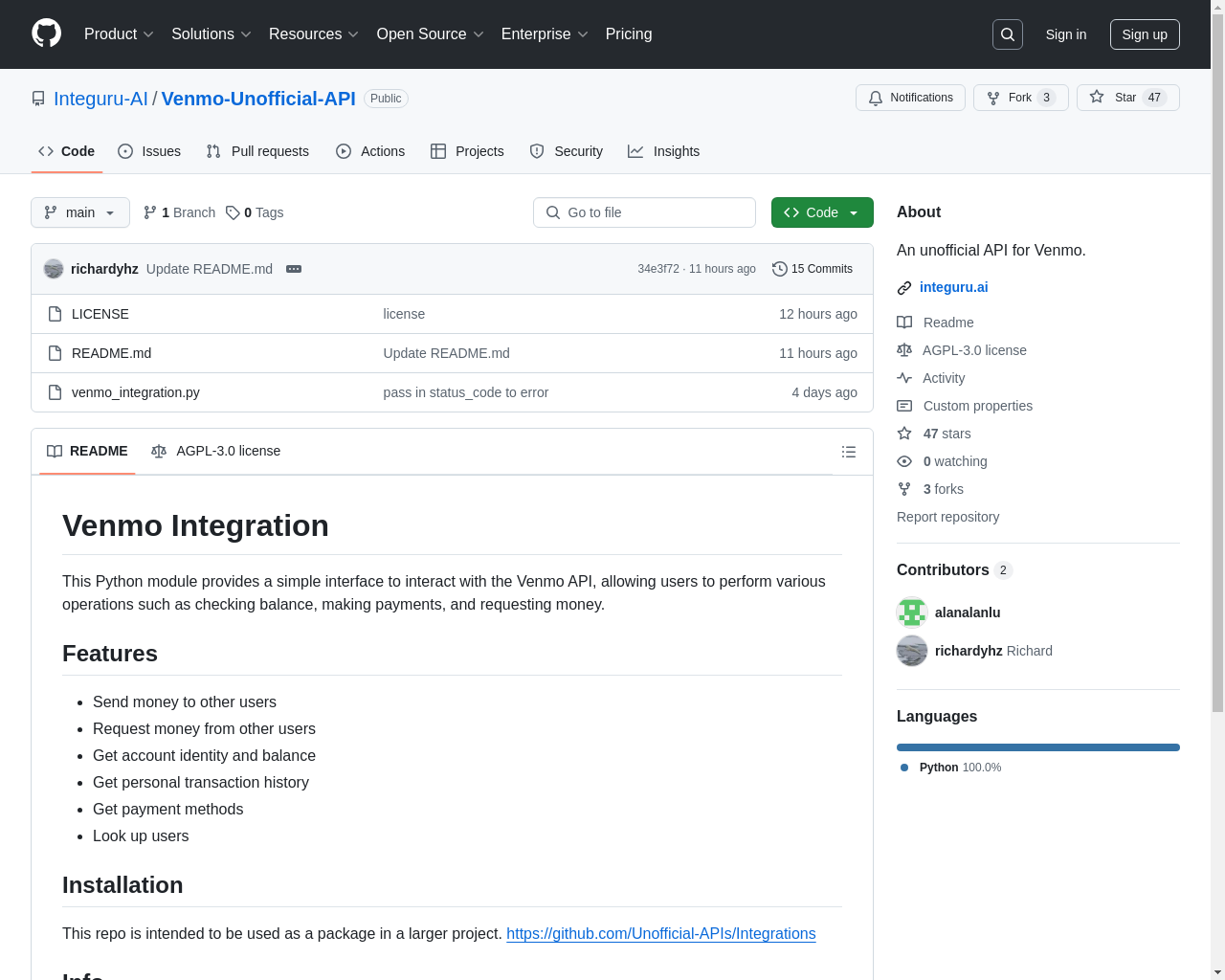Open venmo_integration.py file

point(136,392)
